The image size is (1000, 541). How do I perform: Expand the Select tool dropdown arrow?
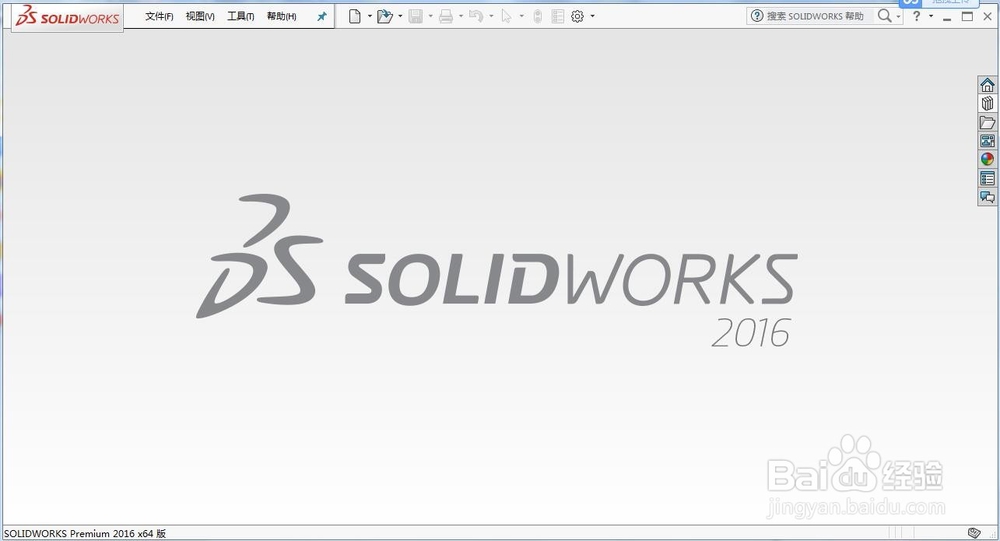point(522,17)
